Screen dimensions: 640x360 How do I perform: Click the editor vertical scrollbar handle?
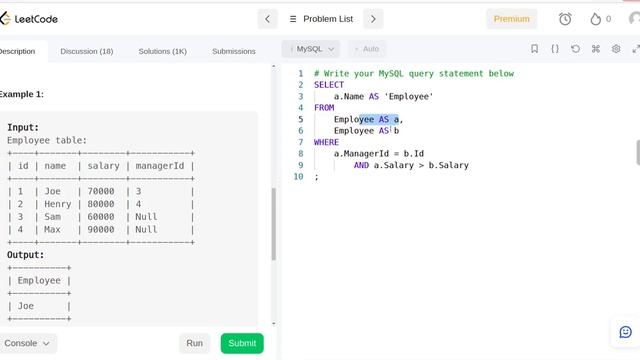click(638, 152)
